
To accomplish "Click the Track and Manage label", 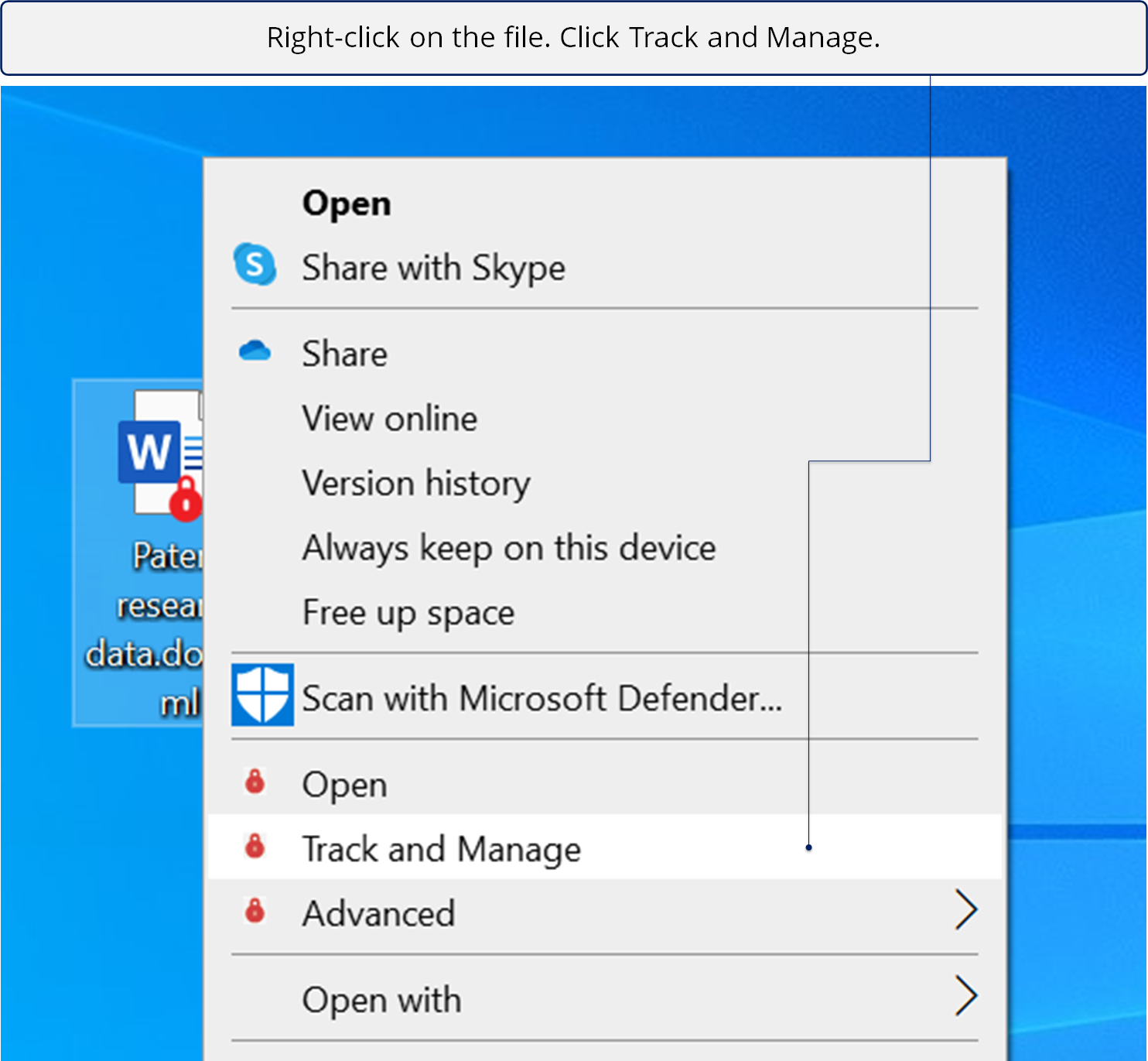I will pos(441,849).
